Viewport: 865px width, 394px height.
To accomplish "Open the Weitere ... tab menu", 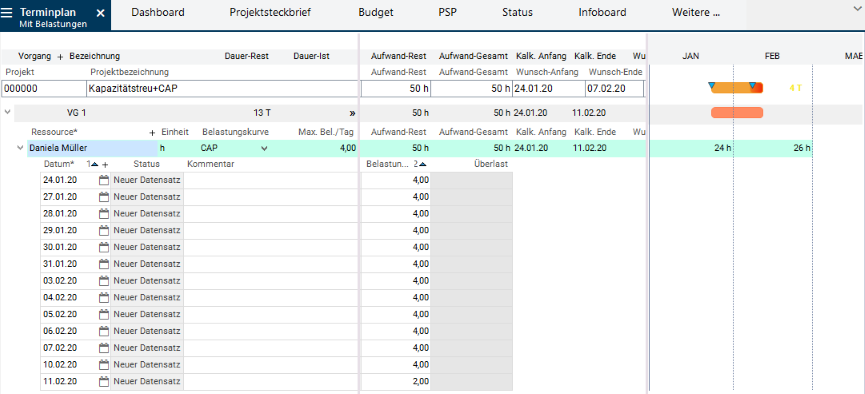I will pyautogui.click(x=696, y=13).
